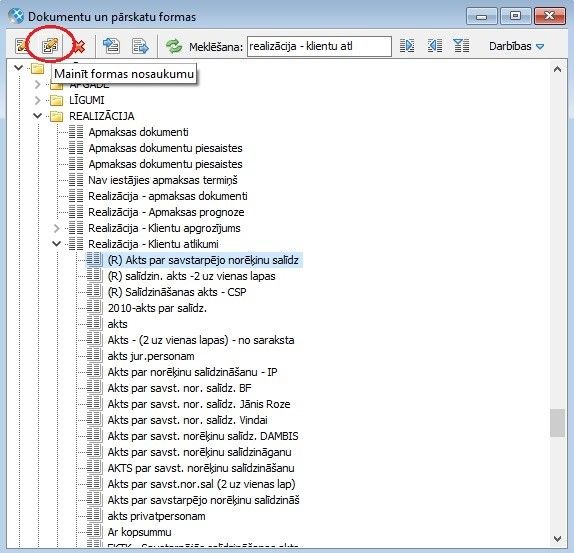Select Ar kopsummu form
This screenshot has width=574, height=553.
click(139, 532)
